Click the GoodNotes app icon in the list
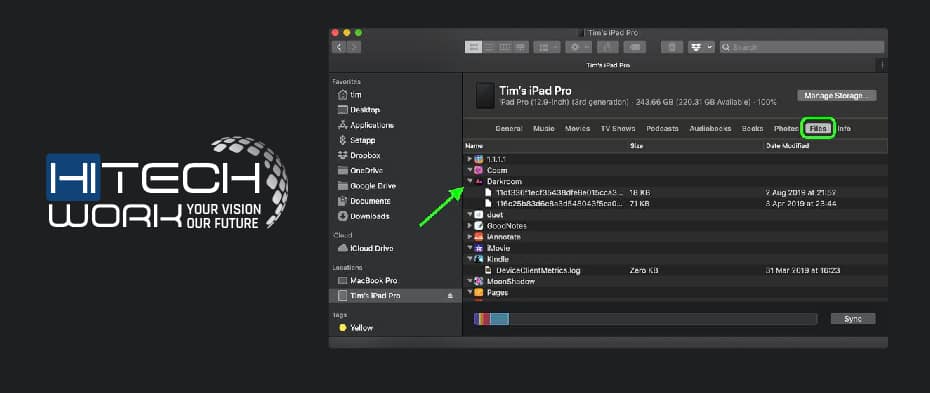This screenshot has height=393, width=930. [x=479, y=226]
